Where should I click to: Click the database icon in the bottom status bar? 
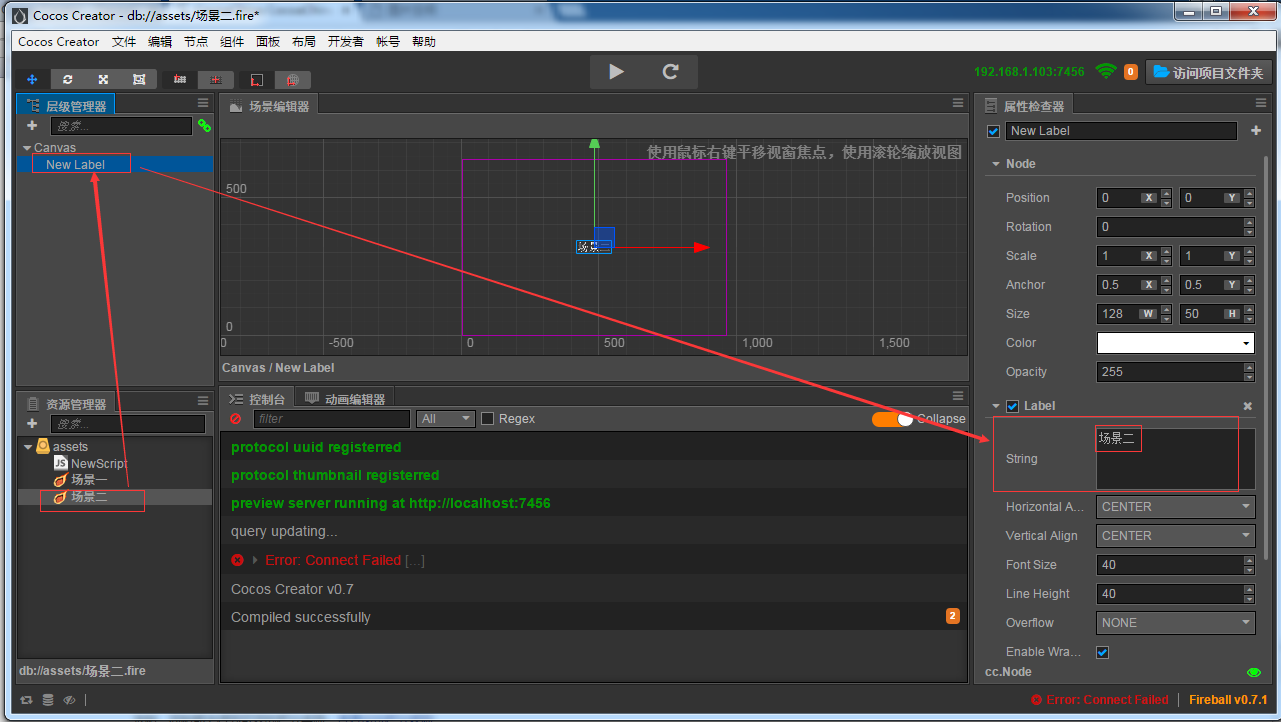pyautogui.click(x=48, y=700)
